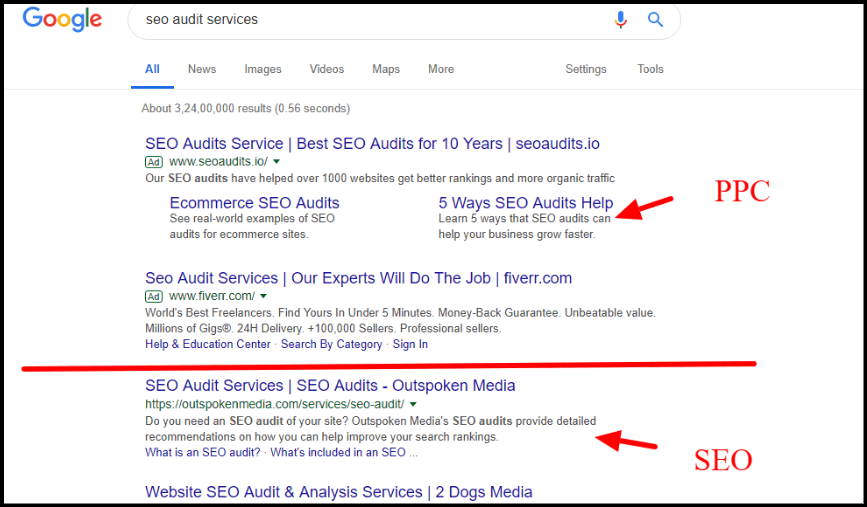Open Outspoken Media SEO Audit Services result
The width and height of the screenshot is (867, 507).
click(330, 386)
